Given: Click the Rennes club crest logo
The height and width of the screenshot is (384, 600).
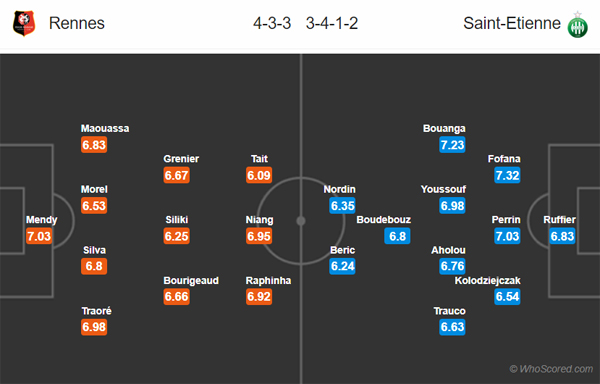Looking at the screenshot, I should (x=24, y=23).
